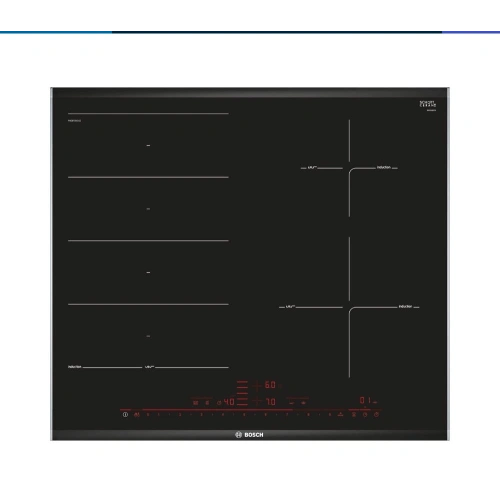Tap the triangle symbol right of the 9
500x500 pixels.
341,414
